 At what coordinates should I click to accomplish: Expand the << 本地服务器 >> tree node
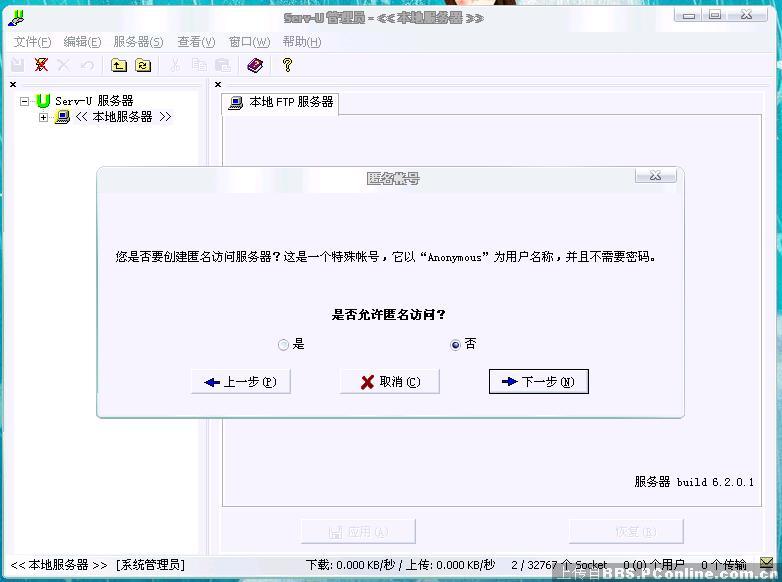click(x=43, y=117)
